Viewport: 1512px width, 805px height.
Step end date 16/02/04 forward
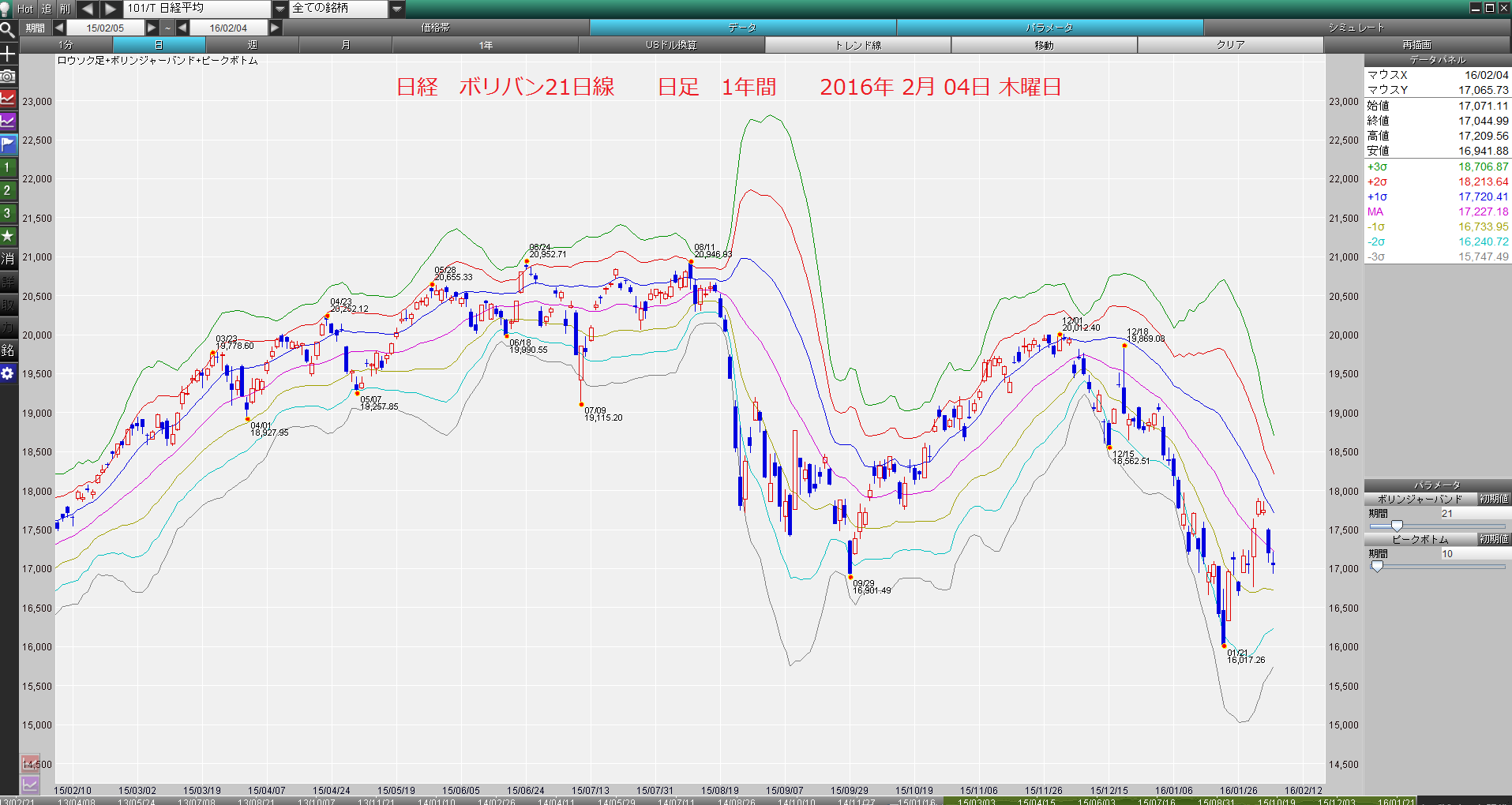(275, 28)
